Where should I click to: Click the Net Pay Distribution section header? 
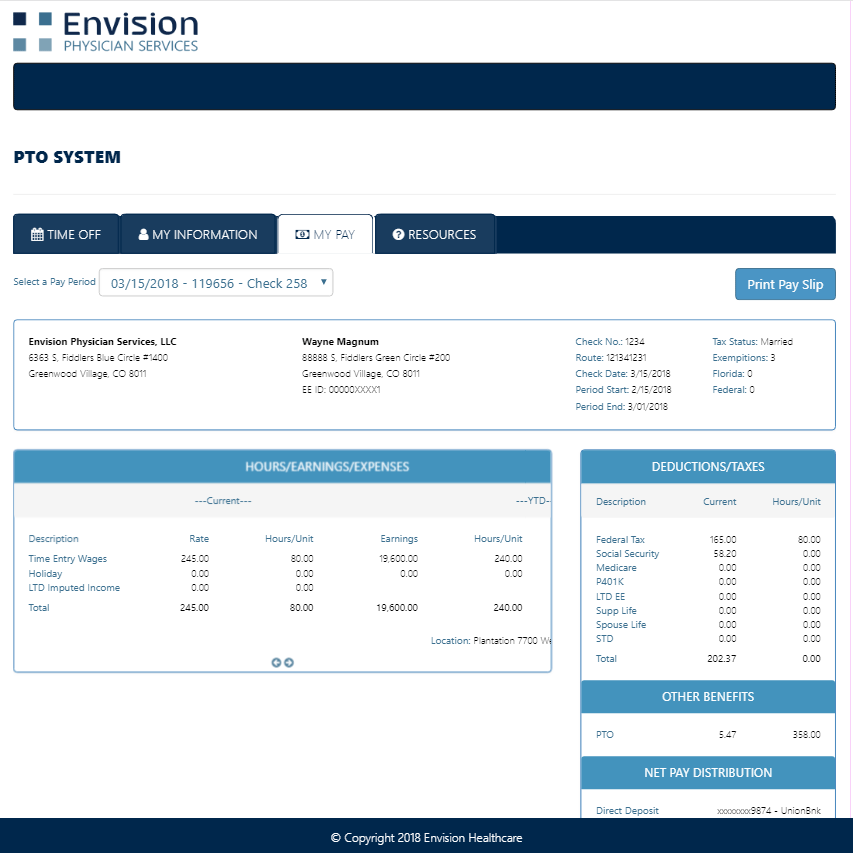point(708,773)
